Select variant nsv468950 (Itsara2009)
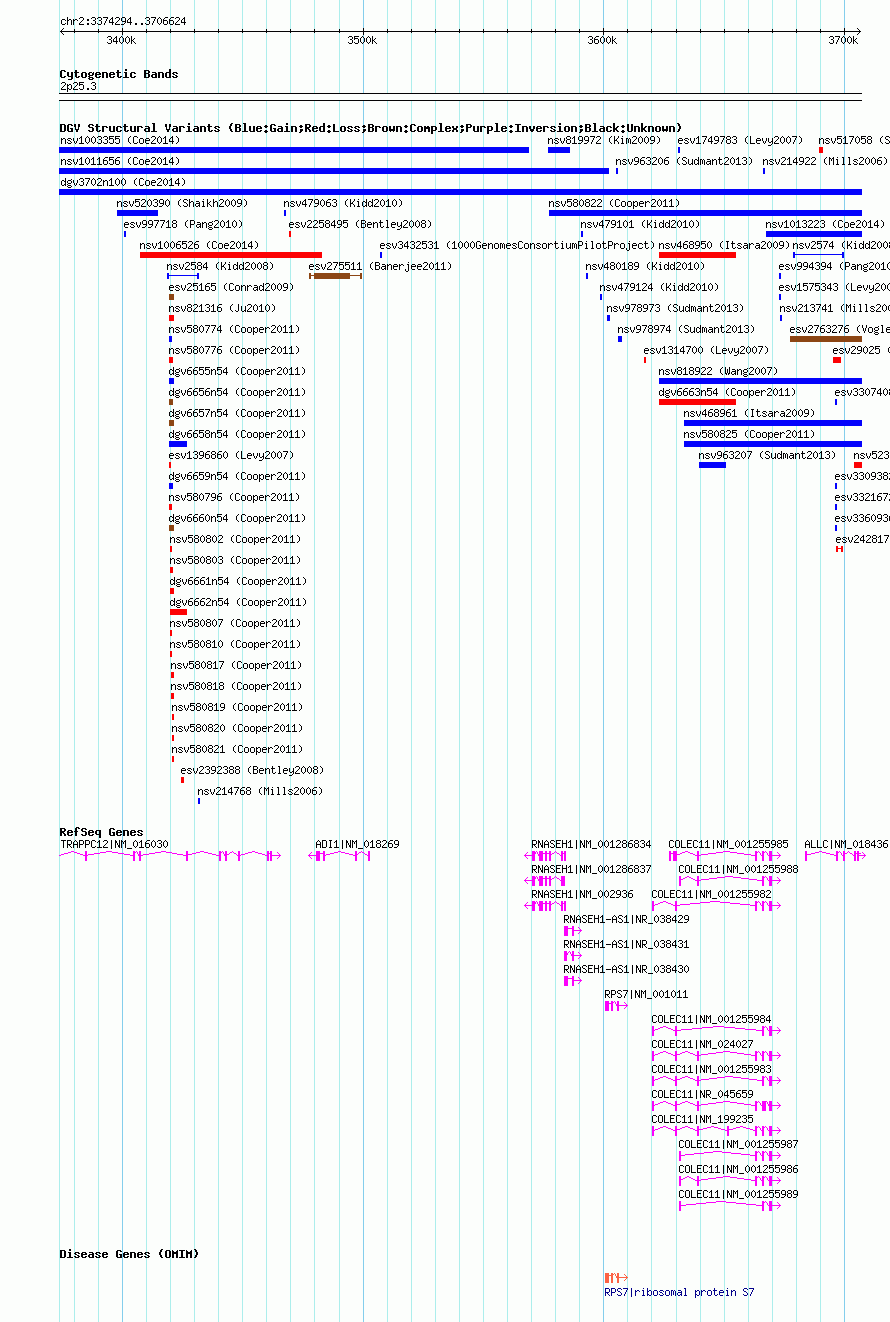The width and height of the screenshot is (890, 1322). coord(725,246)
